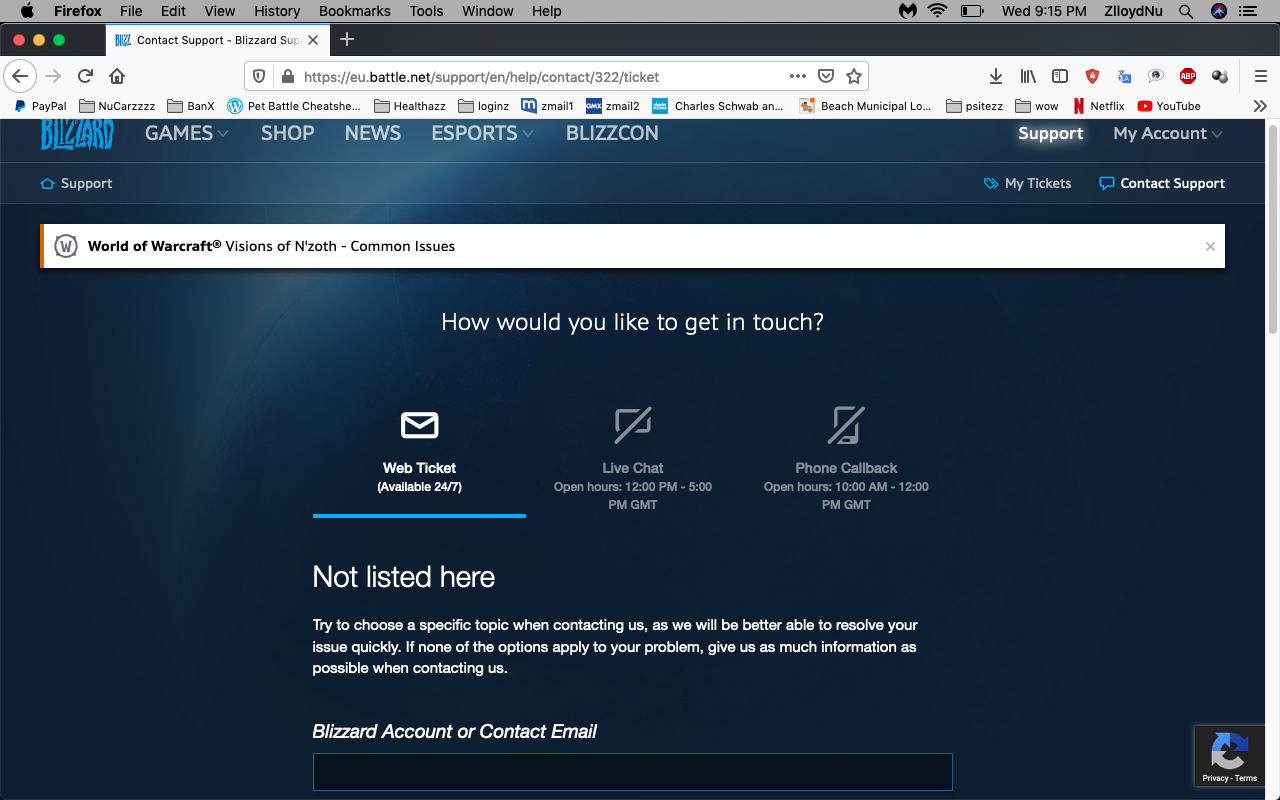Open the History menu in the menu bar
The width and height of the screenshot is (1280, 800).
click(x=277, y=11)
